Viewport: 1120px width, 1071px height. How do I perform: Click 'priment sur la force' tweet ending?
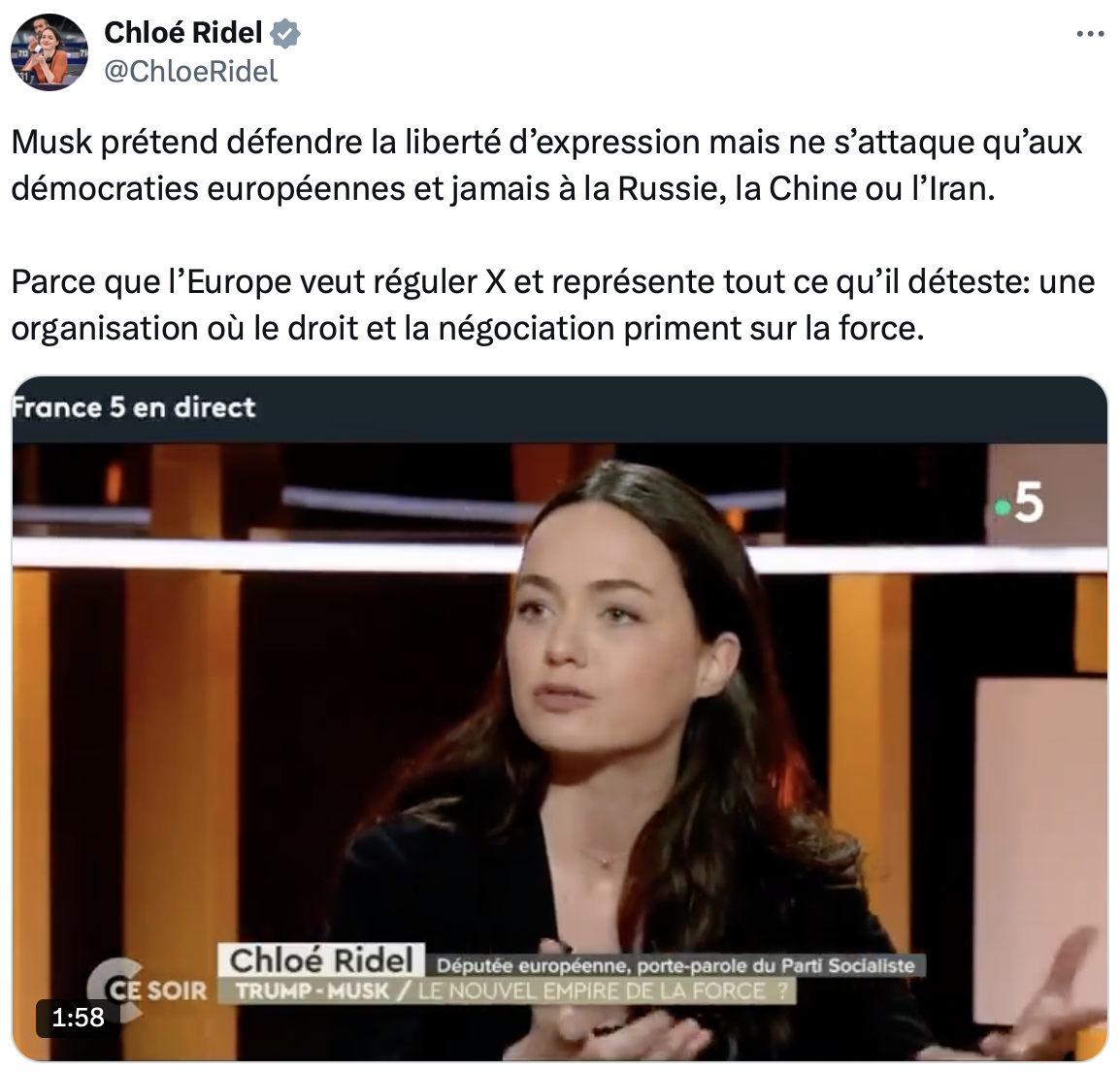pos(774,329)
